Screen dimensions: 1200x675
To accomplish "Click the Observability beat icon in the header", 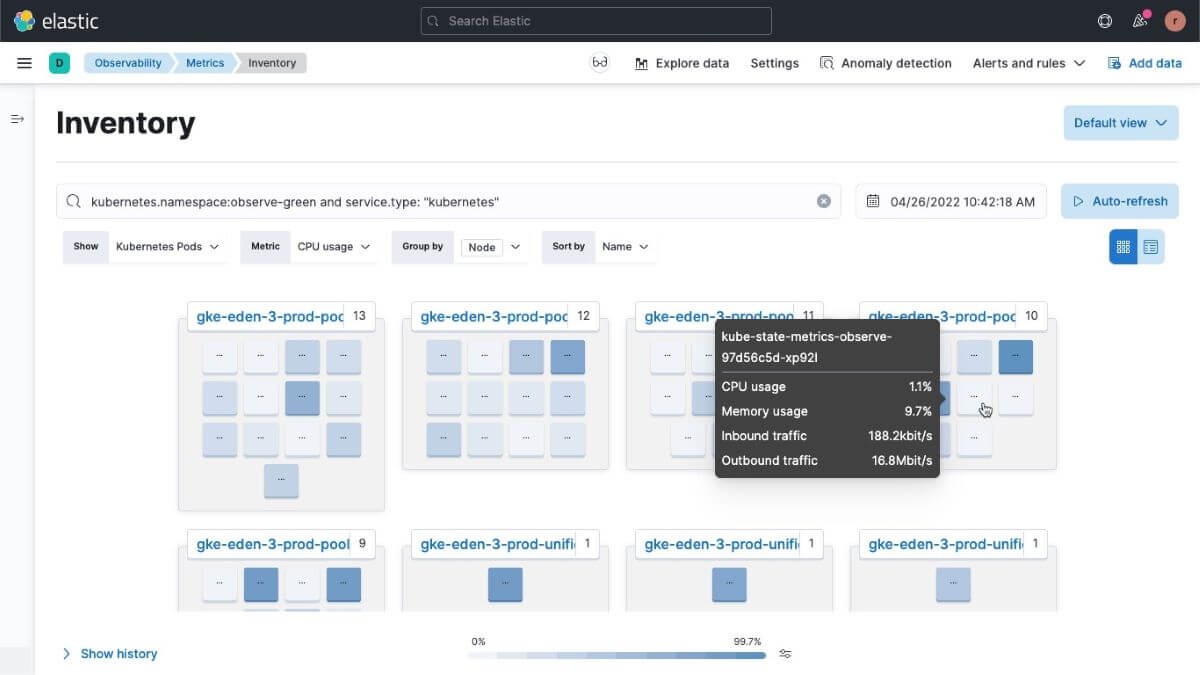I will pyautogui.click(x=599, y=62).
